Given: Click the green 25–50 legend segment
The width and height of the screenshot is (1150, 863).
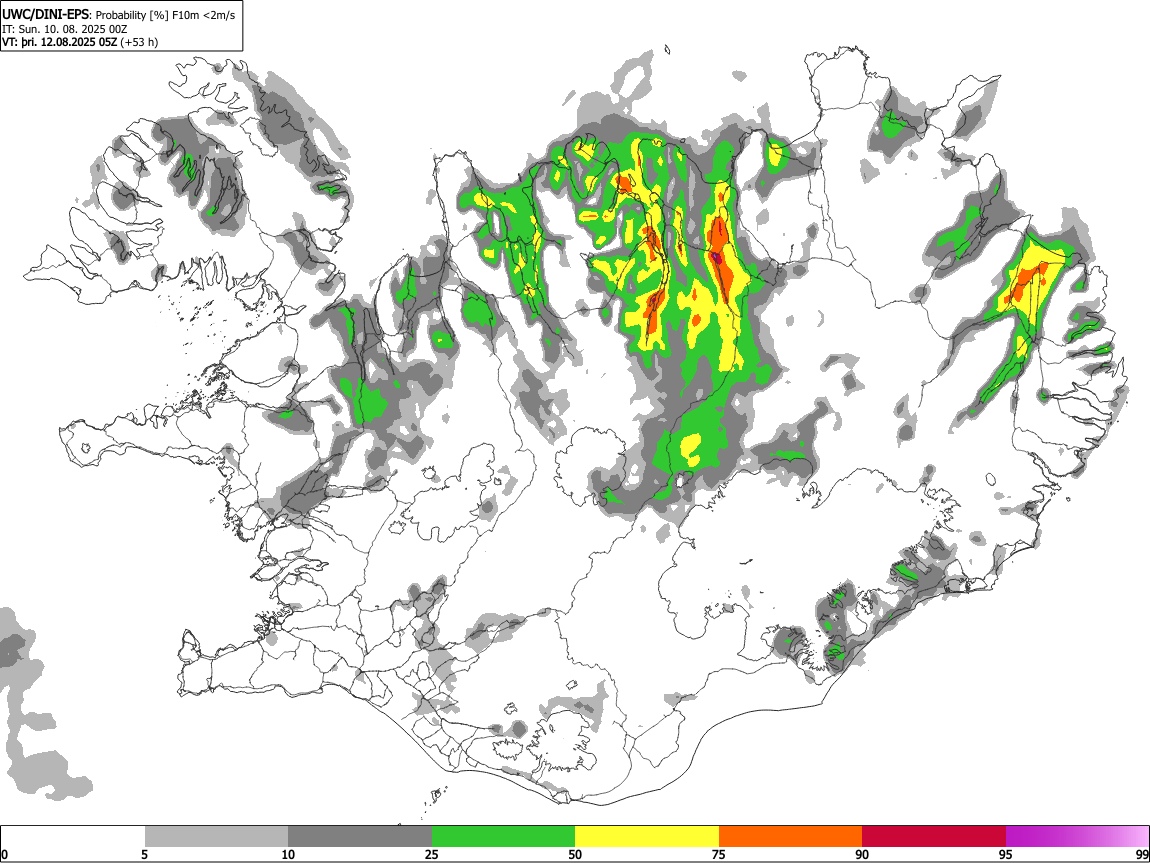Looking at the screenshot, I should click(503, 837).
